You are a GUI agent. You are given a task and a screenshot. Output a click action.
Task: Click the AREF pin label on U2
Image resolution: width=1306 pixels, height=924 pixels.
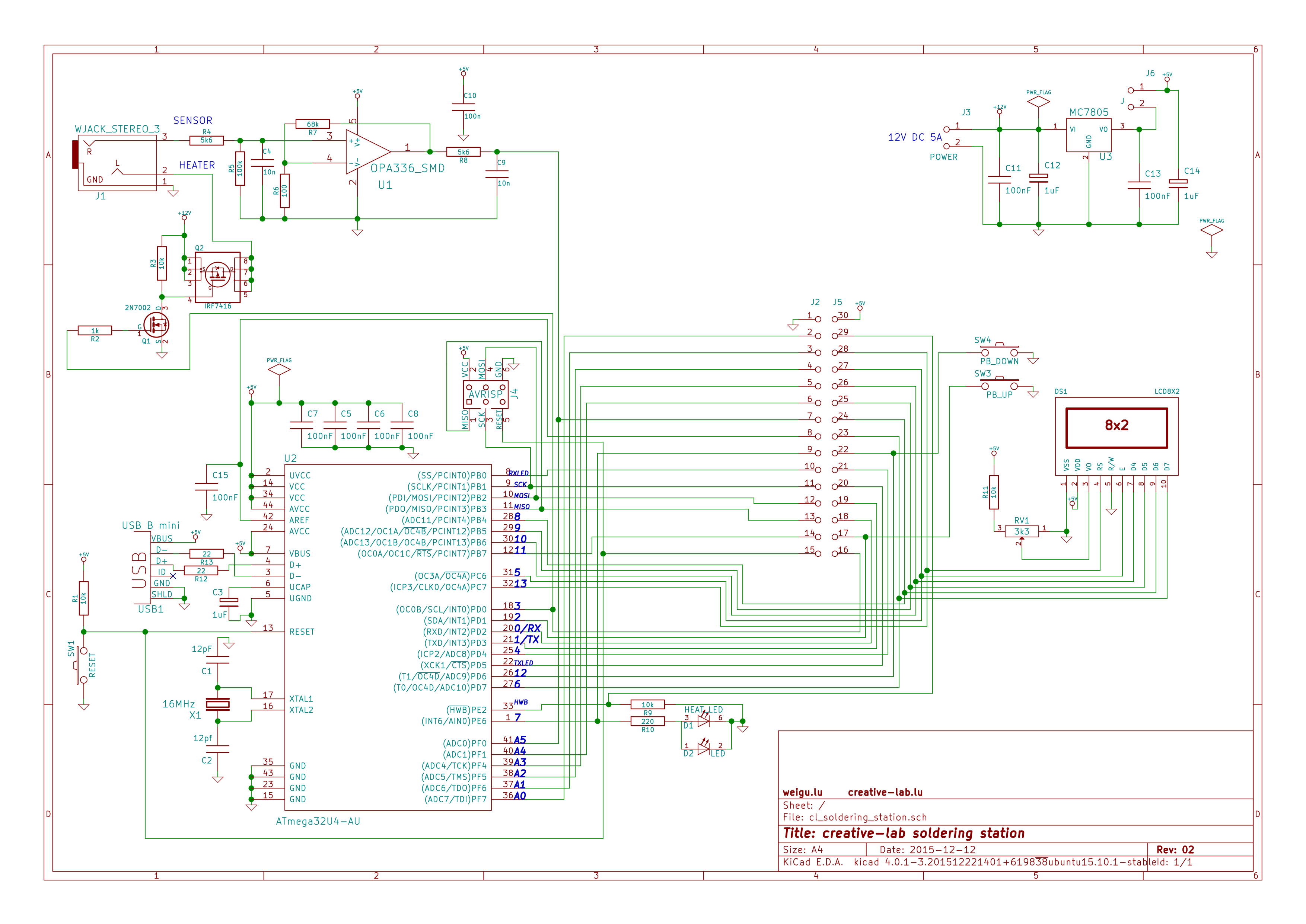299,520
